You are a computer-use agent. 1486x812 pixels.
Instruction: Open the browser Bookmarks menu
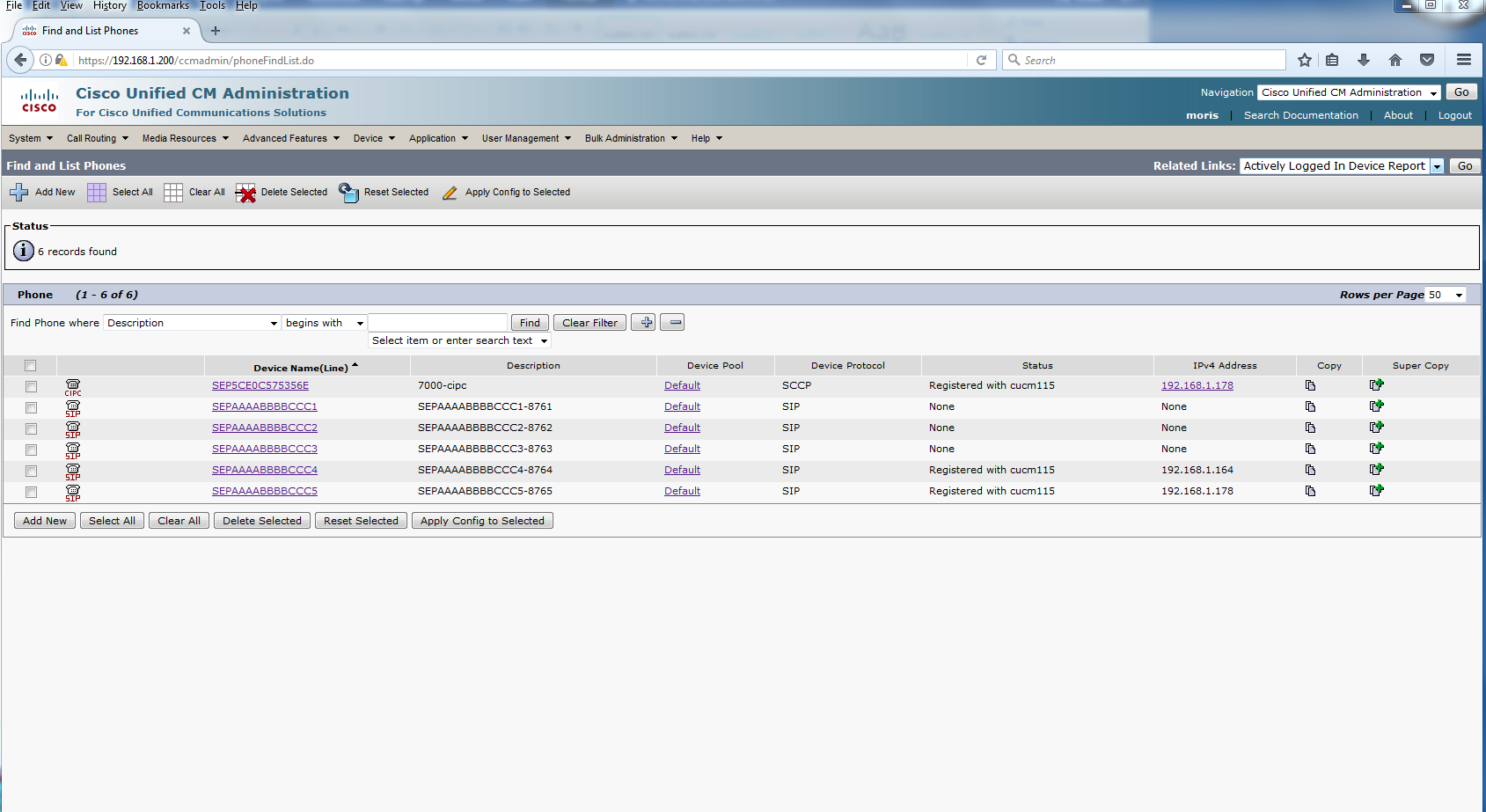(x=163, y=5)
